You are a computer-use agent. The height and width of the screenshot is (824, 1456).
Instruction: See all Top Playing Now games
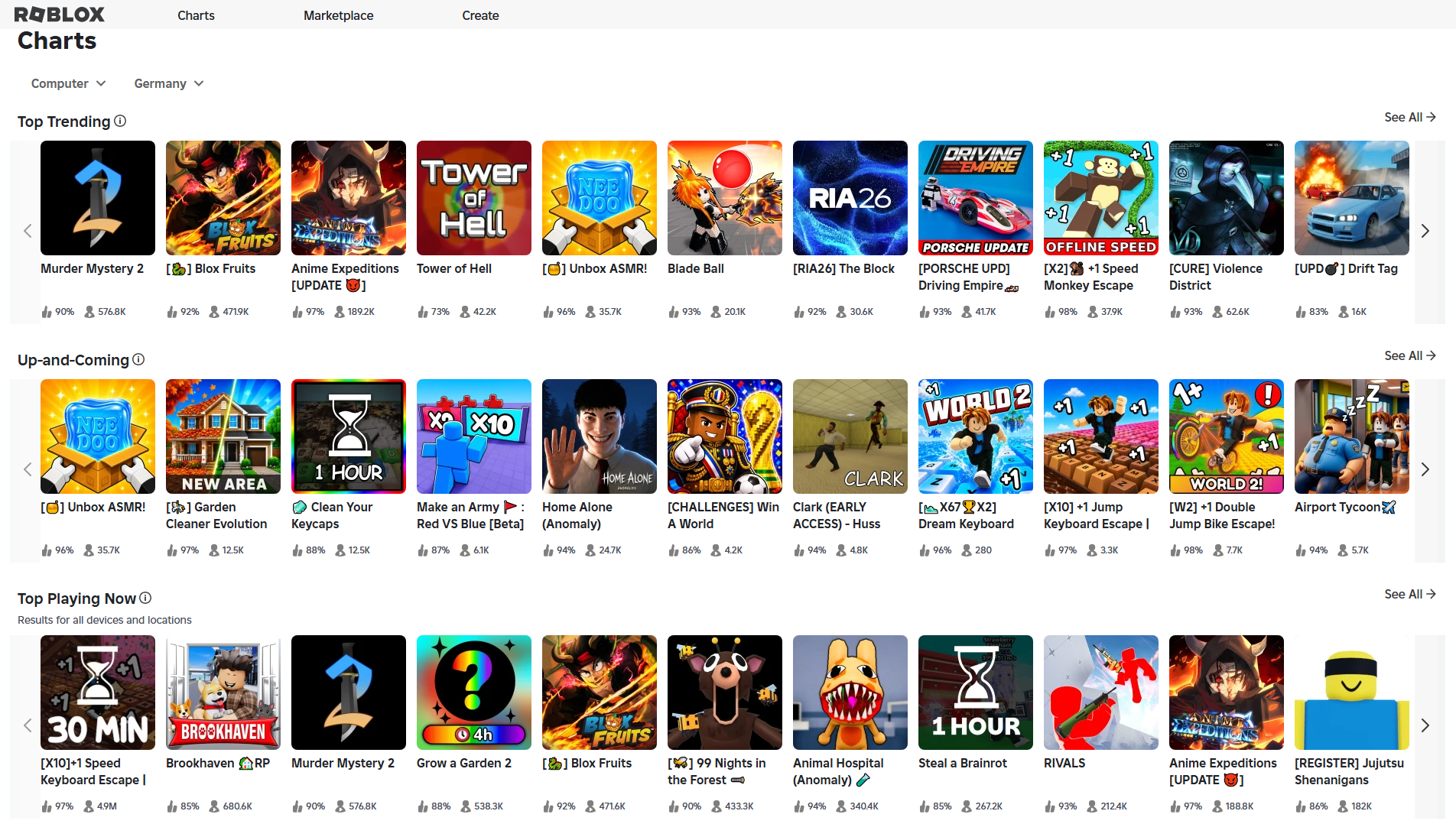tap(1410, 594)
